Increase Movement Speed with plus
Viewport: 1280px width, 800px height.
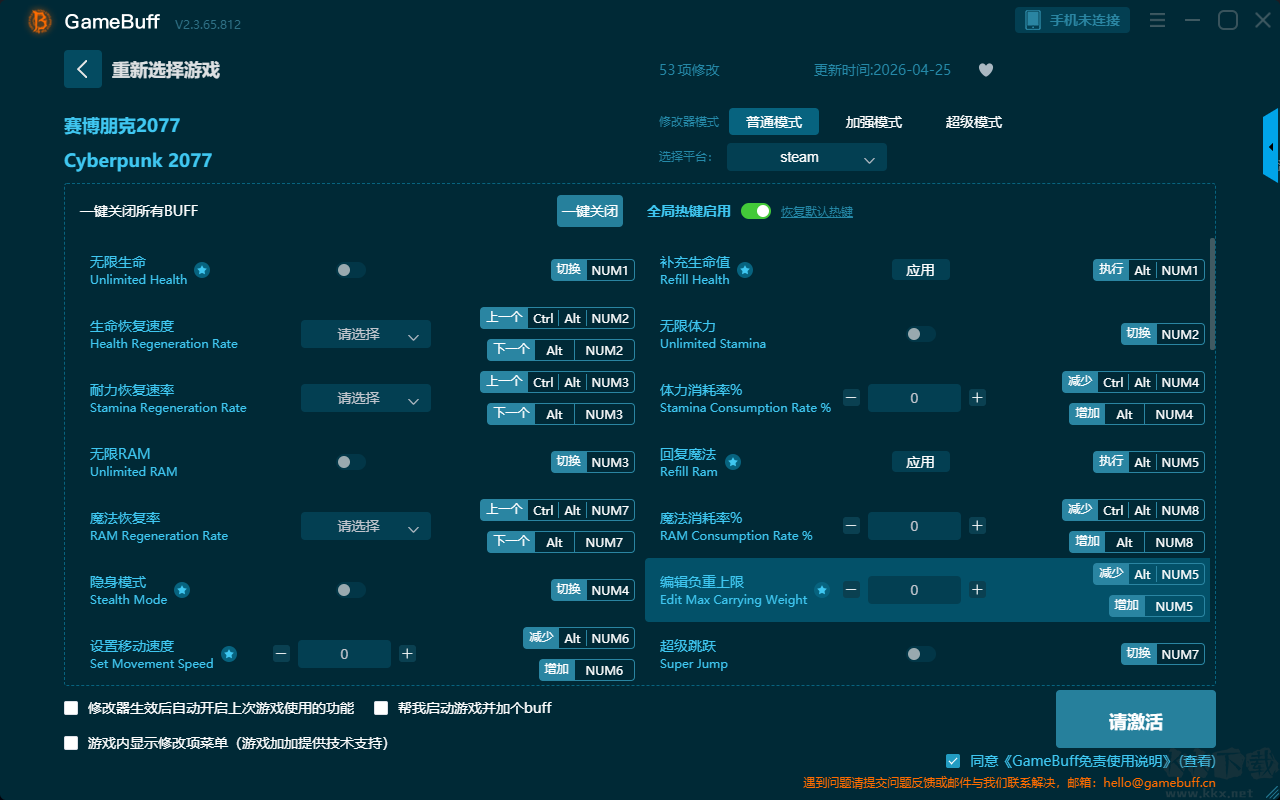tap(407, 654)
